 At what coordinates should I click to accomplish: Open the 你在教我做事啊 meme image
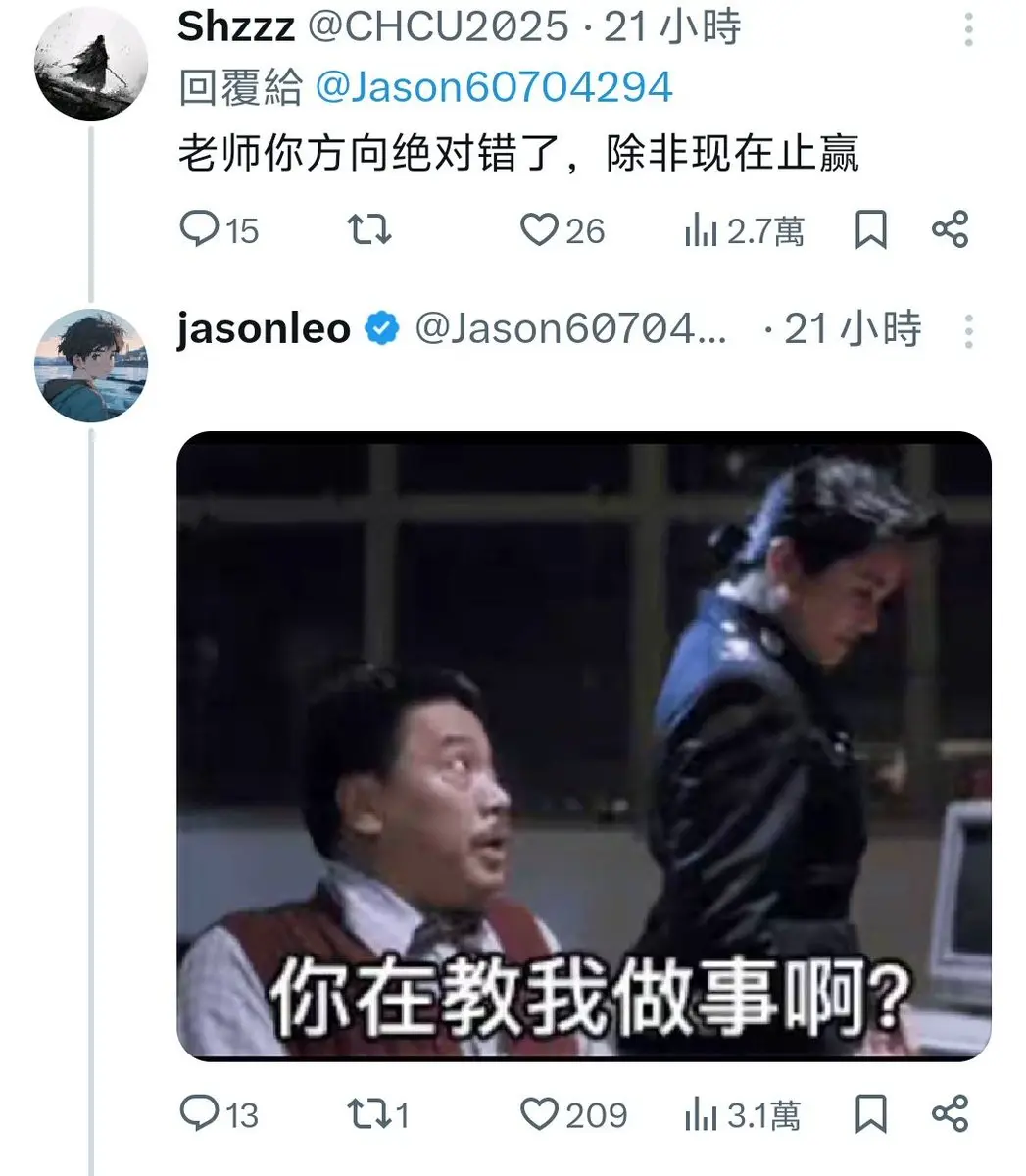(x=584, y=746)
